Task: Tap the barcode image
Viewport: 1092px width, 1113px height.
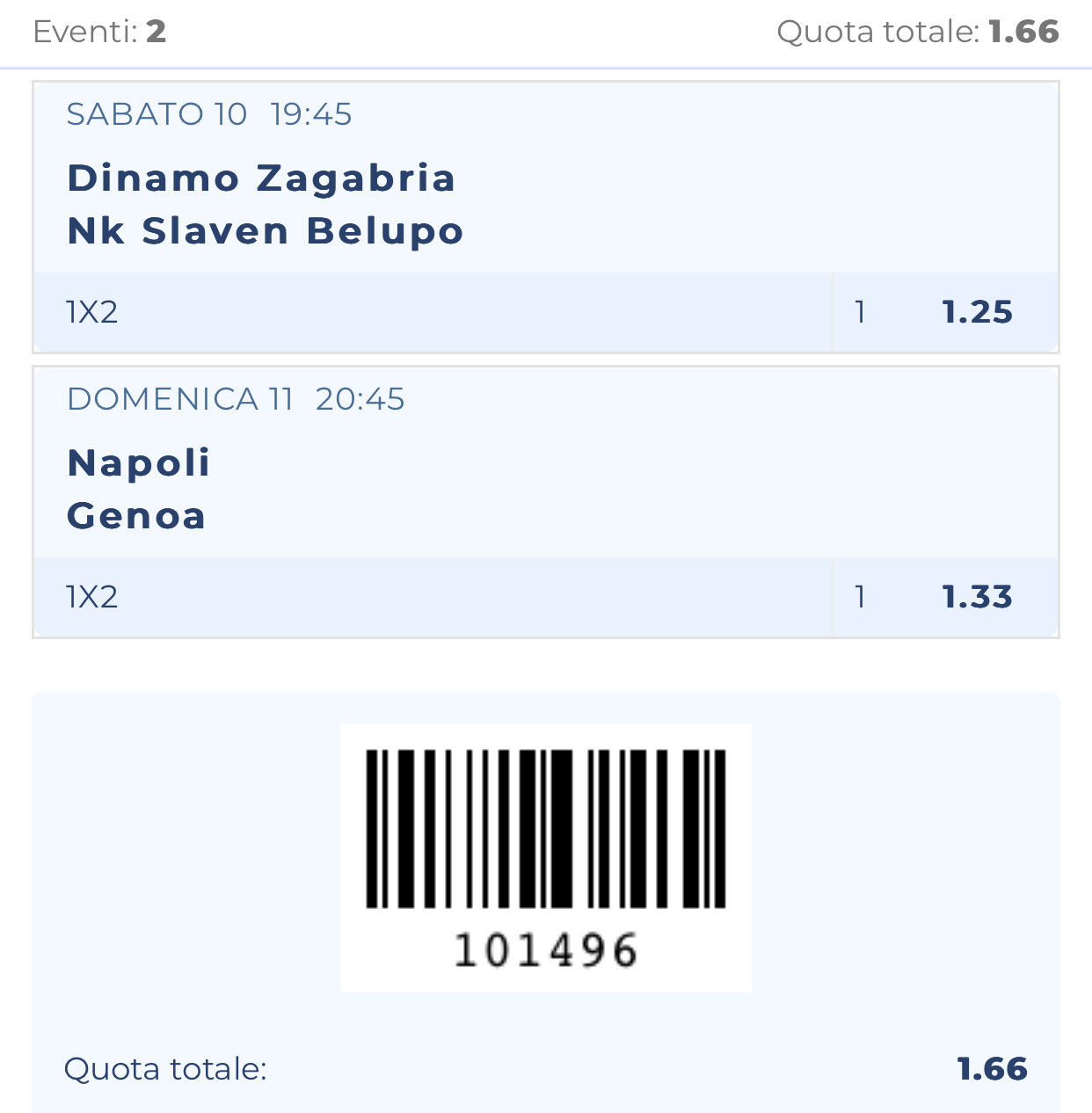Action: click(545, 828)
